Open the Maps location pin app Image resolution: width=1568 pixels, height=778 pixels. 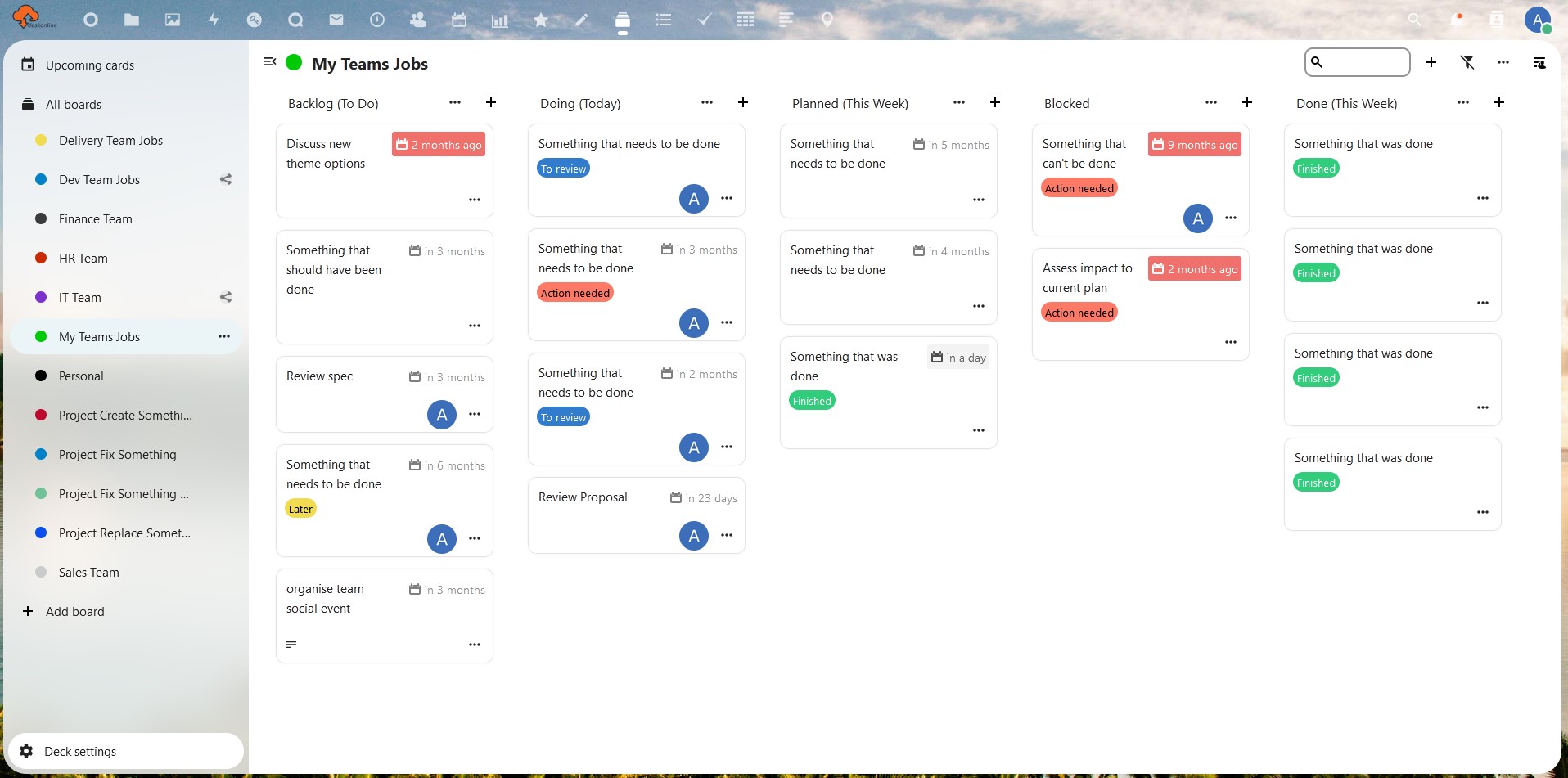(827, 20)
